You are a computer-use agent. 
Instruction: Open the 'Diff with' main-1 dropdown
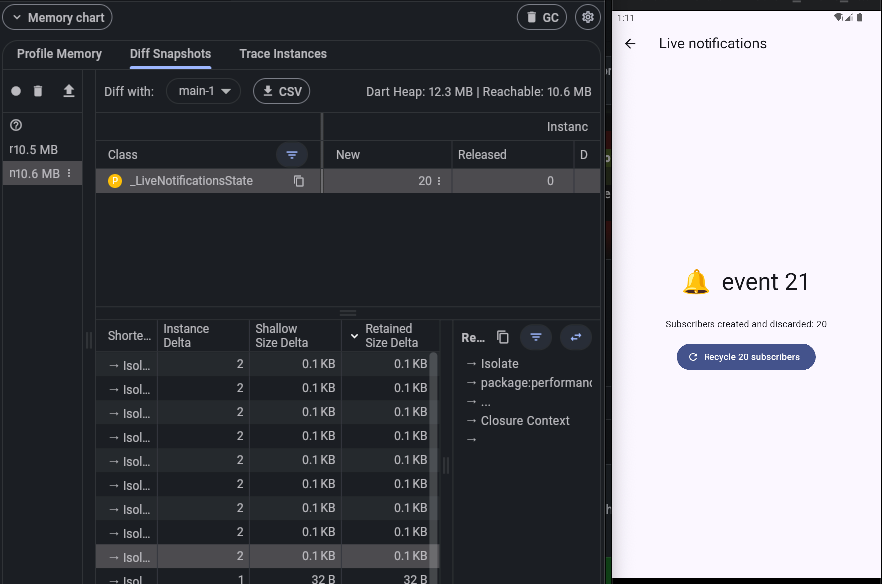[x=204, y=91]
